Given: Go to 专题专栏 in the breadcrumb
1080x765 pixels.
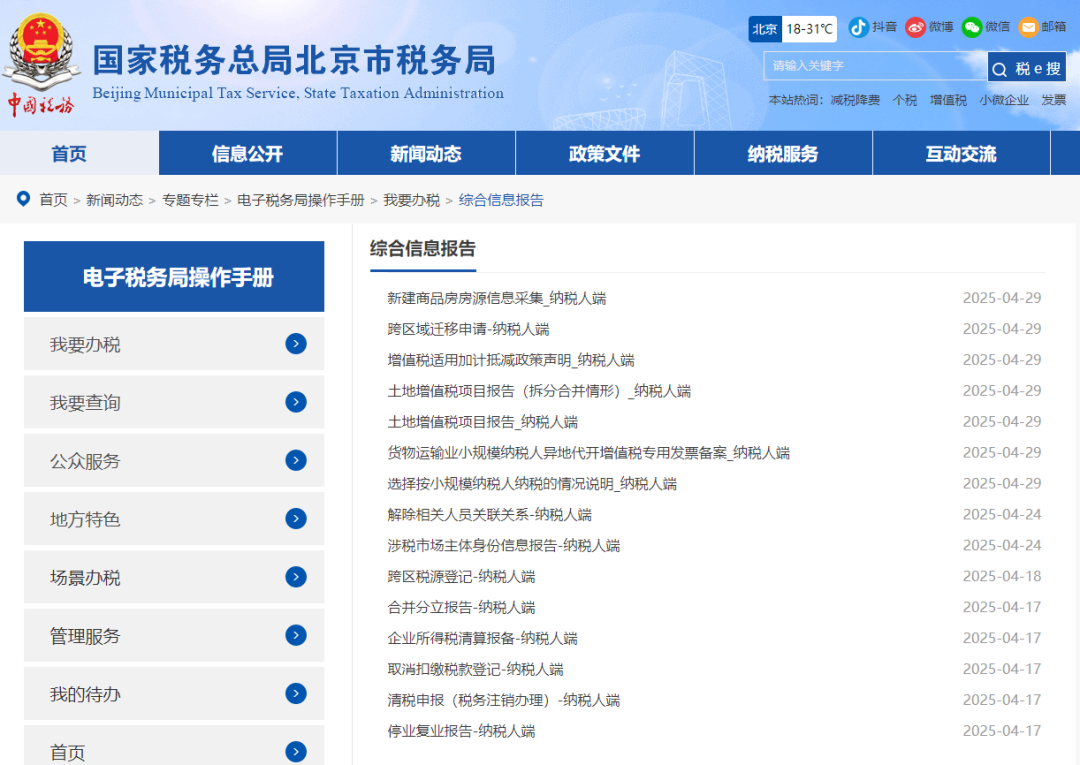Looking at the screenshot, I should tap(190, 200).
